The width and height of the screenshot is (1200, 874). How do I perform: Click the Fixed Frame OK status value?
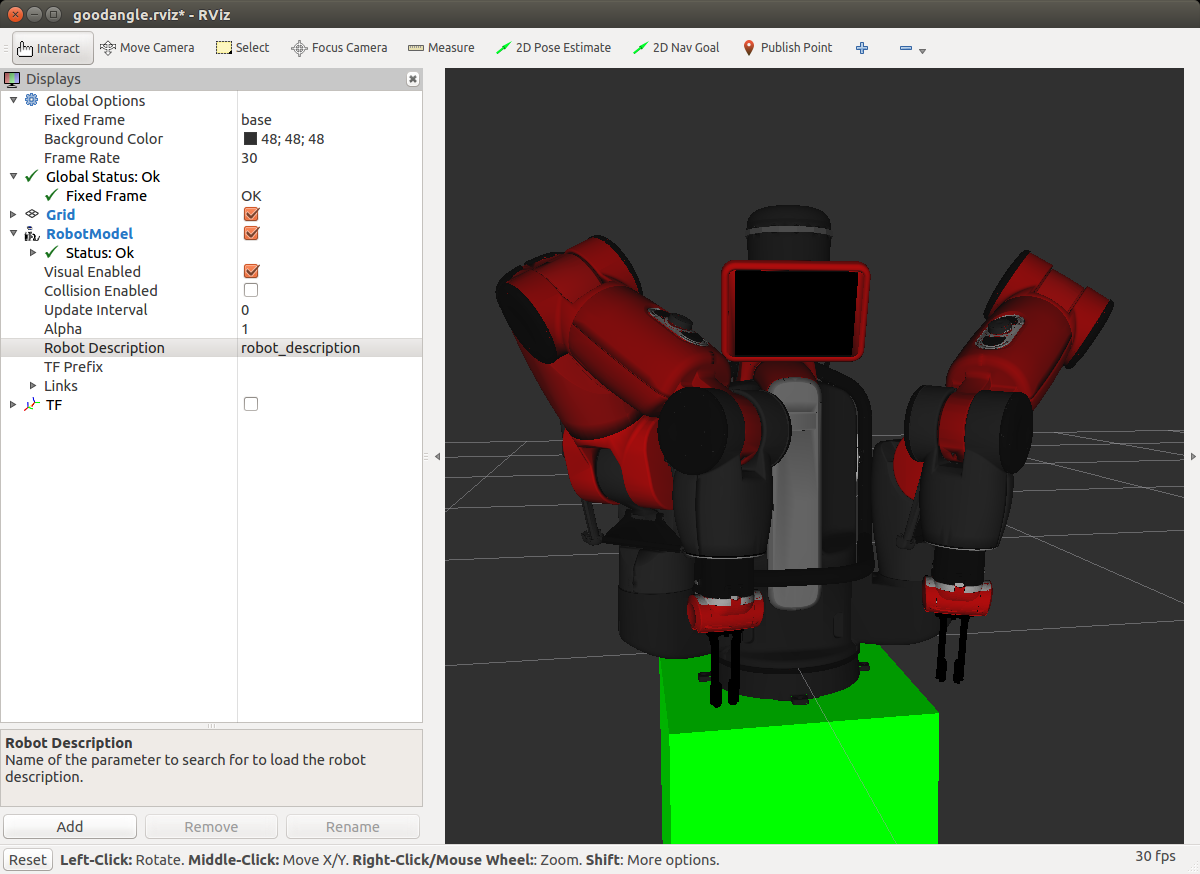[251, 195]
